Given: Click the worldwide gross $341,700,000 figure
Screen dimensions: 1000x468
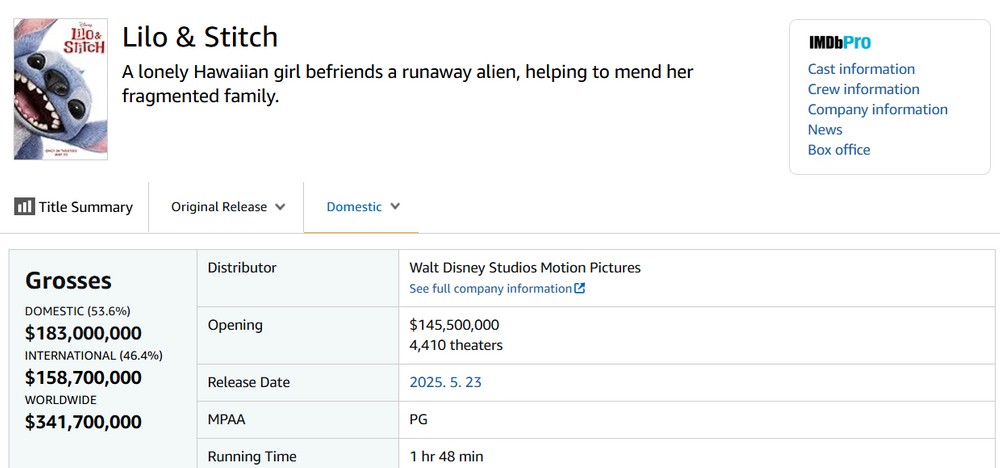Looking at the screenshot, I should [84, 422].
